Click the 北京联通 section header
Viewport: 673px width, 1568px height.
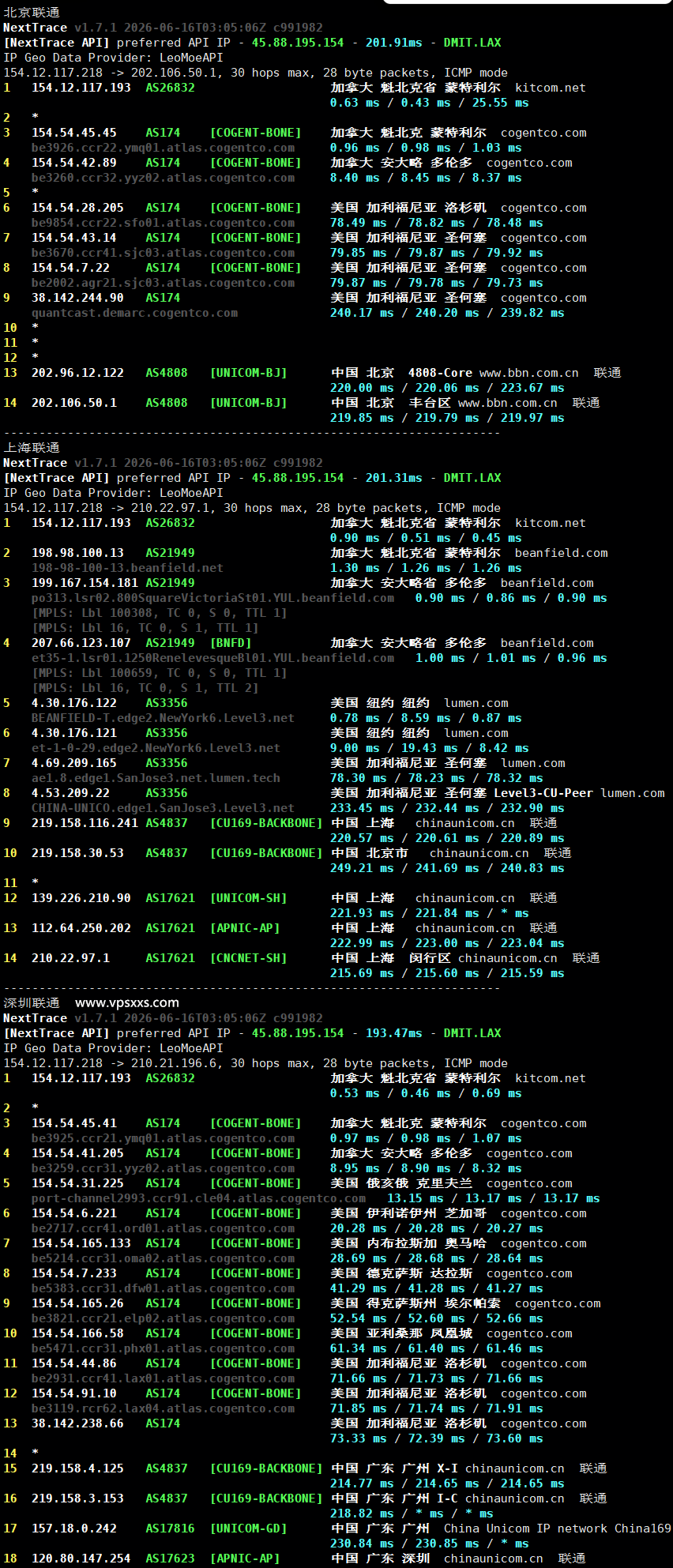coord(32,13)
